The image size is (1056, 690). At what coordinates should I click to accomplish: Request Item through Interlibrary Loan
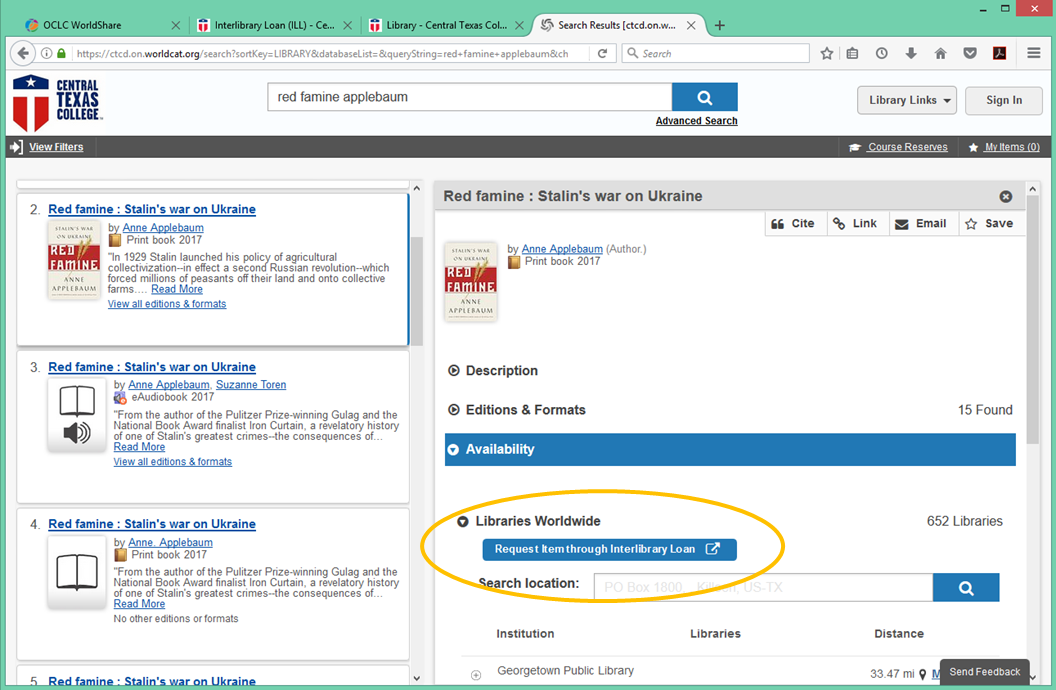[x=609, y=549]
